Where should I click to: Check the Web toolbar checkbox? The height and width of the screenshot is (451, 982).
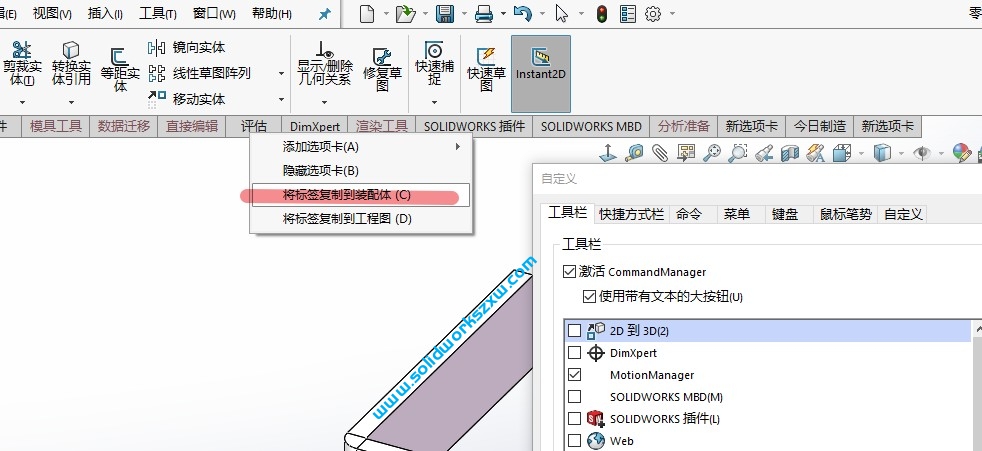[x=574, y=440]
